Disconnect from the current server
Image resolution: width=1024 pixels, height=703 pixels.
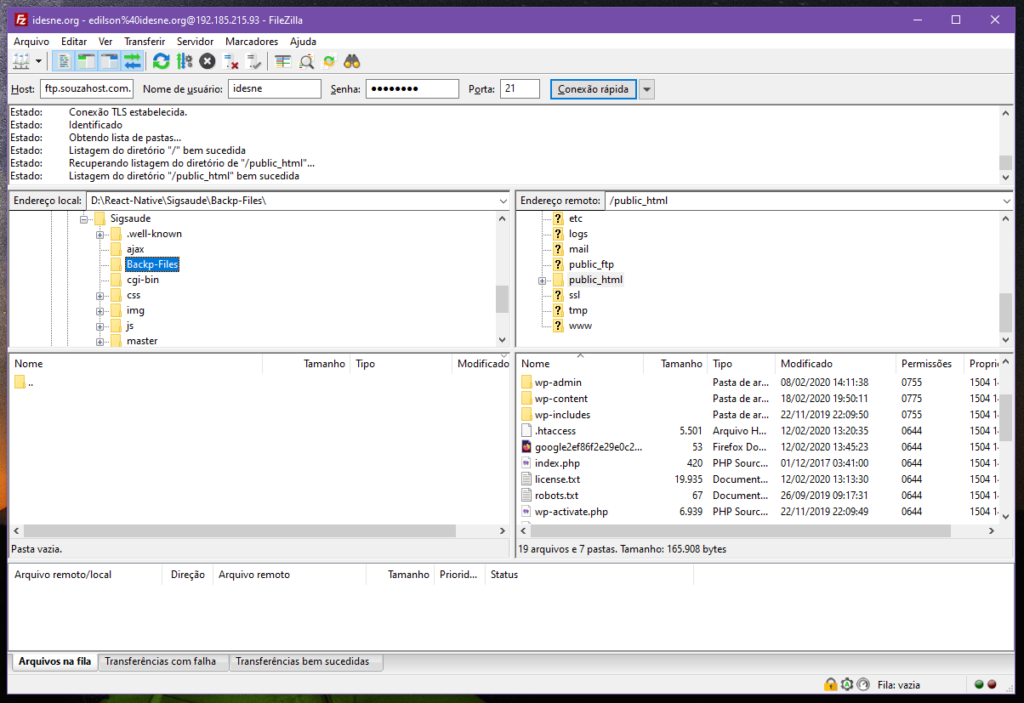pyautogui.click(x=231, y=61)
